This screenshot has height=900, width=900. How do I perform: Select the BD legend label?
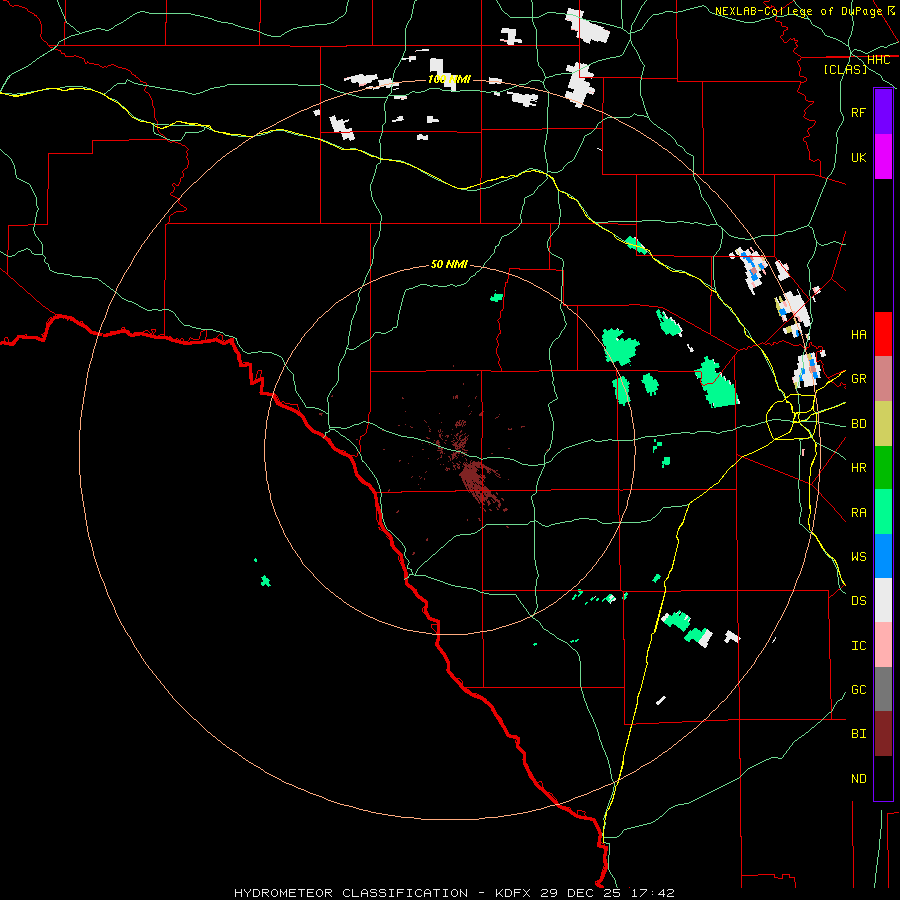(859, 424)
